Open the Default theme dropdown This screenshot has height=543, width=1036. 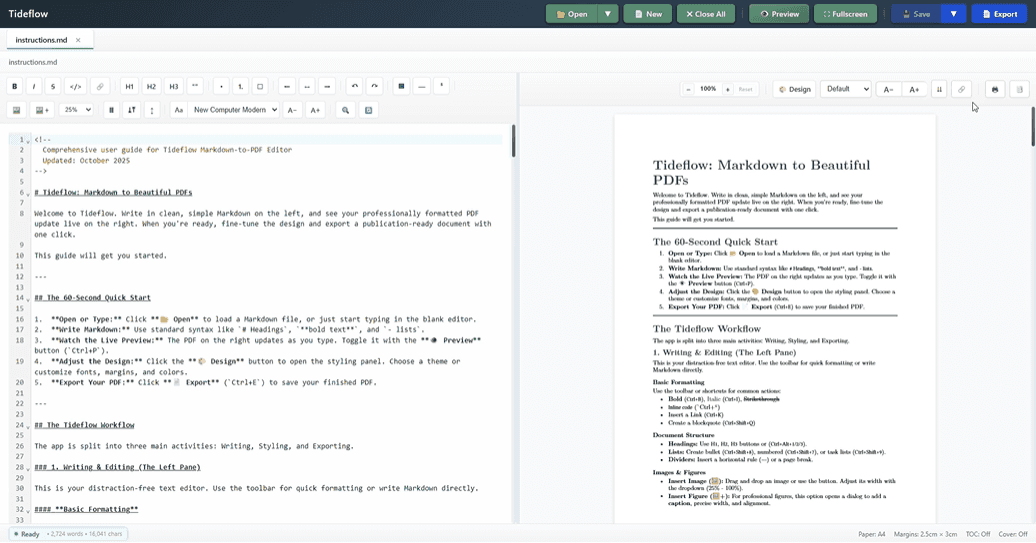coord(846,89)
